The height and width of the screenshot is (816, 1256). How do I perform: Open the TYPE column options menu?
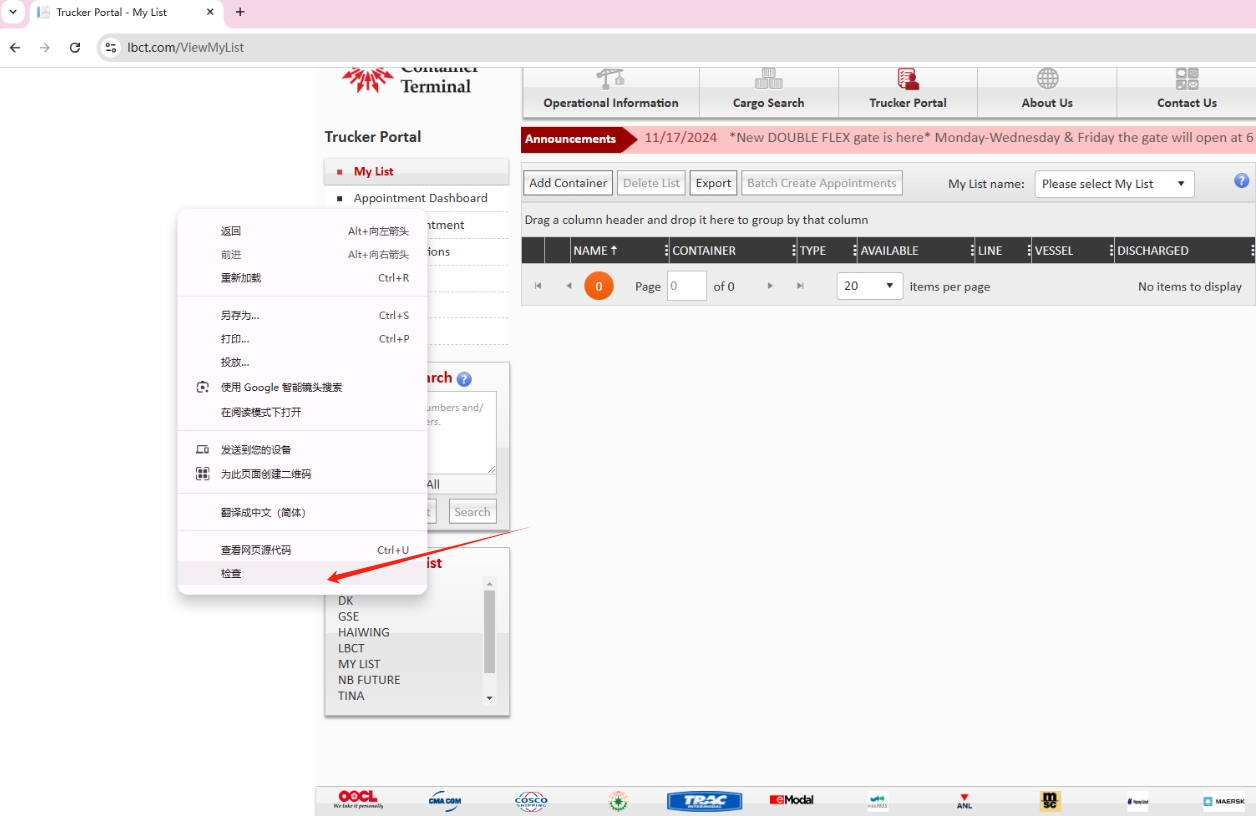pyautogui.click(x=855, y=251)
